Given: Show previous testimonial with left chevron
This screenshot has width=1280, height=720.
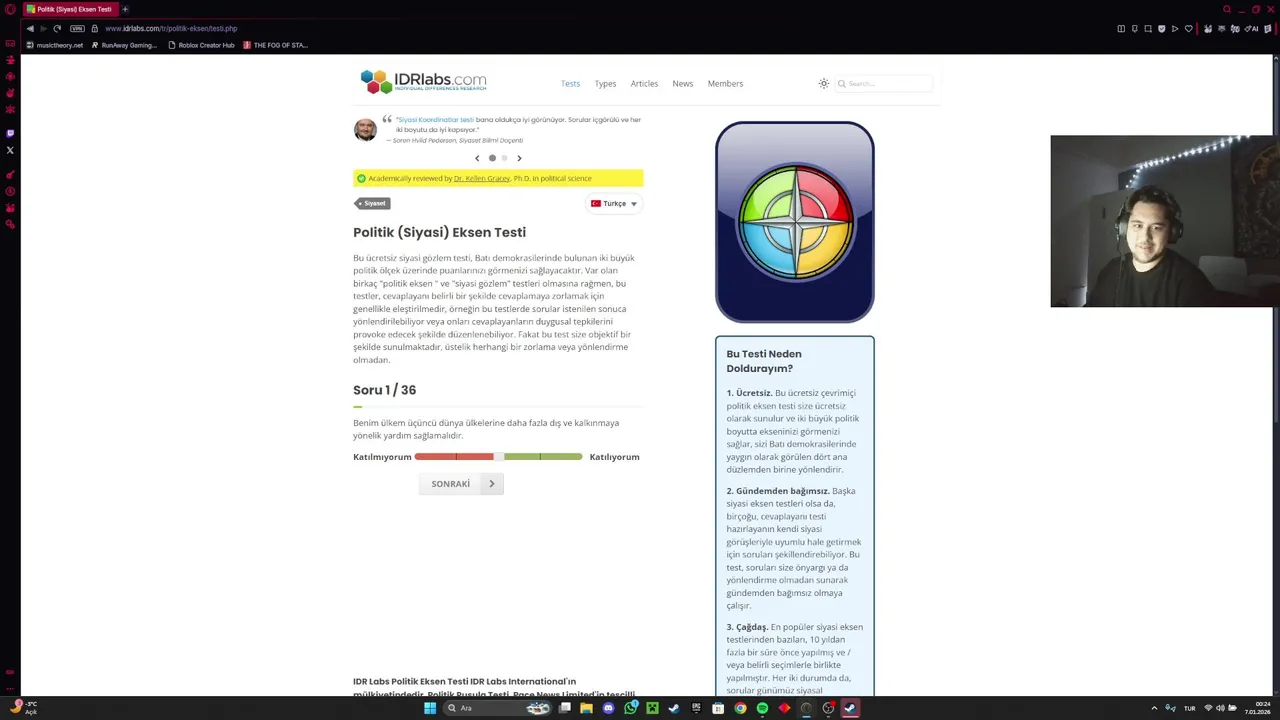Looking at the screenshot, I should pos(477,158).
